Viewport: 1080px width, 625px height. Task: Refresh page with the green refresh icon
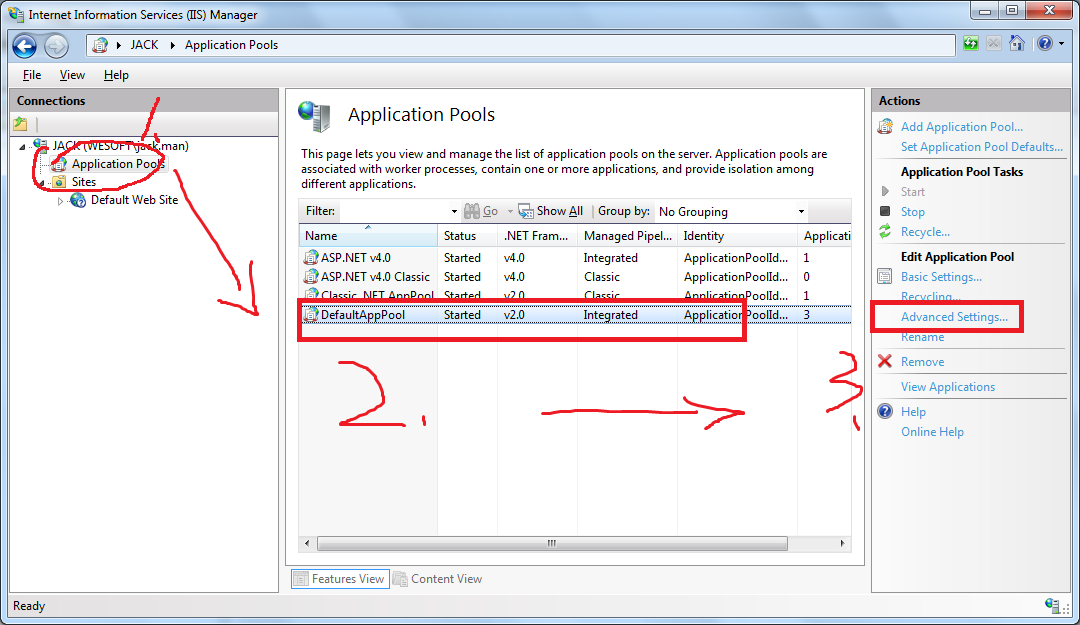tap(970, 44)
